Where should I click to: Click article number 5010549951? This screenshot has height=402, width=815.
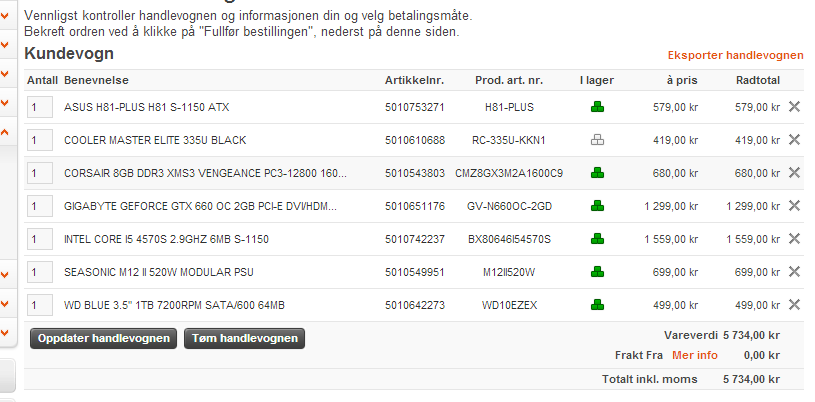[x=415, y=272]
